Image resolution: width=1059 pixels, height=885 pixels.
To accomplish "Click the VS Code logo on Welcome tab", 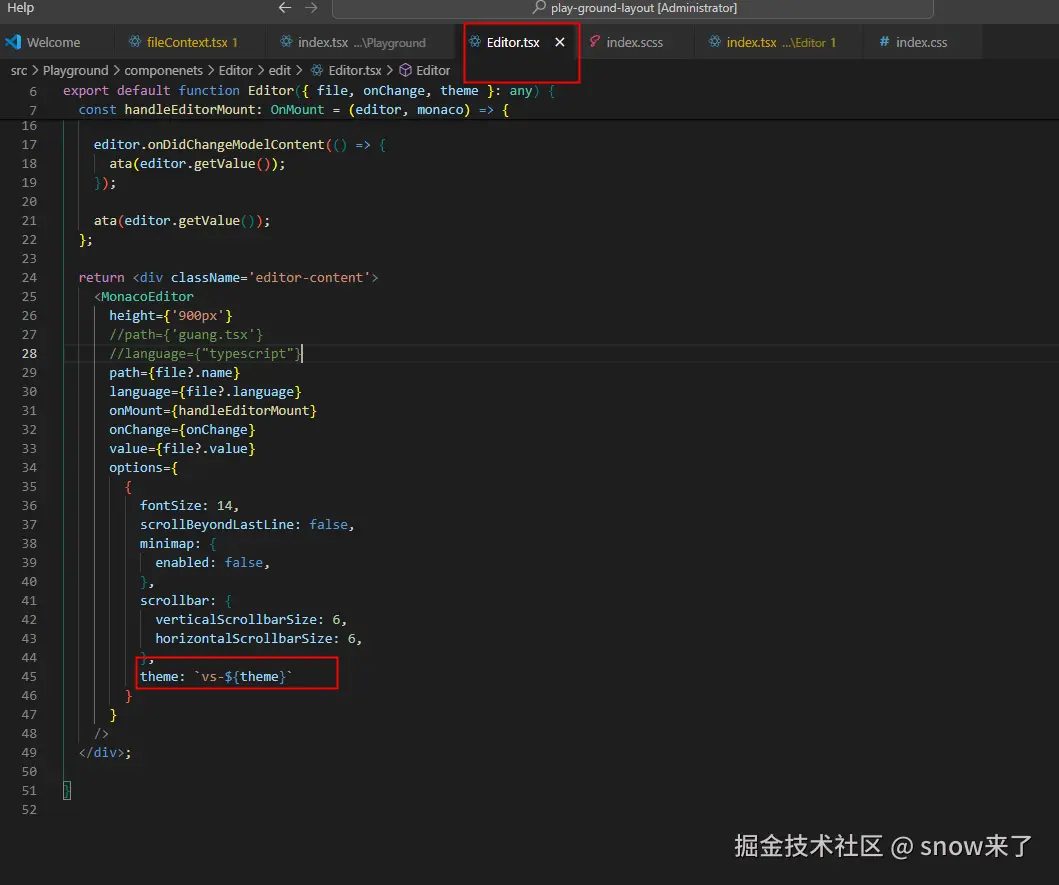I will click(13, 42).
